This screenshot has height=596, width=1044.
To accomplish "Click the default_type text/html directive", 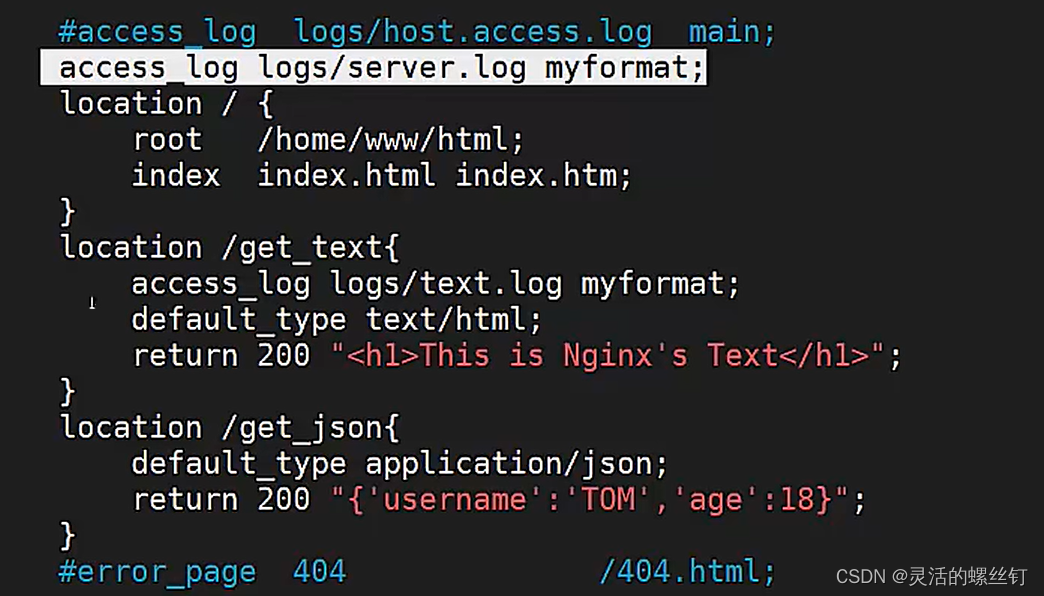I will 335,319.
